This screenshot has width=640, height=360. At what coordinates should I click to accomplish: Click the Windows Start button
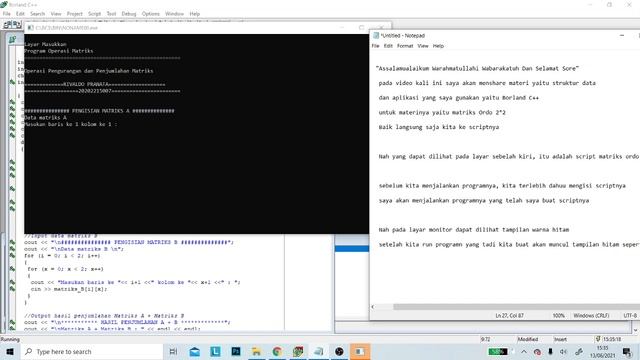[10, 351]
